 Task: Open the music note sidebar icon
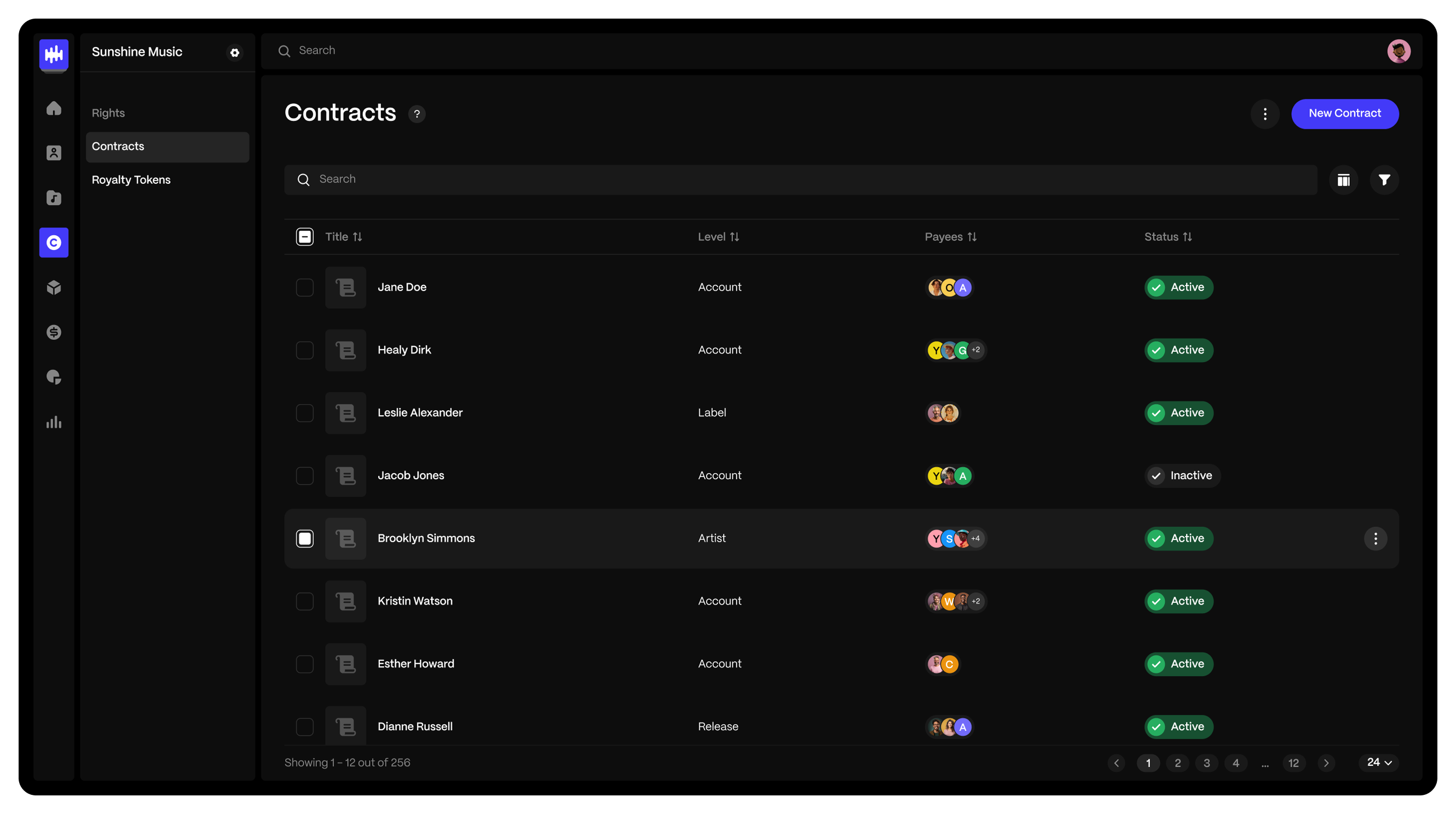(x=54, y=197)
